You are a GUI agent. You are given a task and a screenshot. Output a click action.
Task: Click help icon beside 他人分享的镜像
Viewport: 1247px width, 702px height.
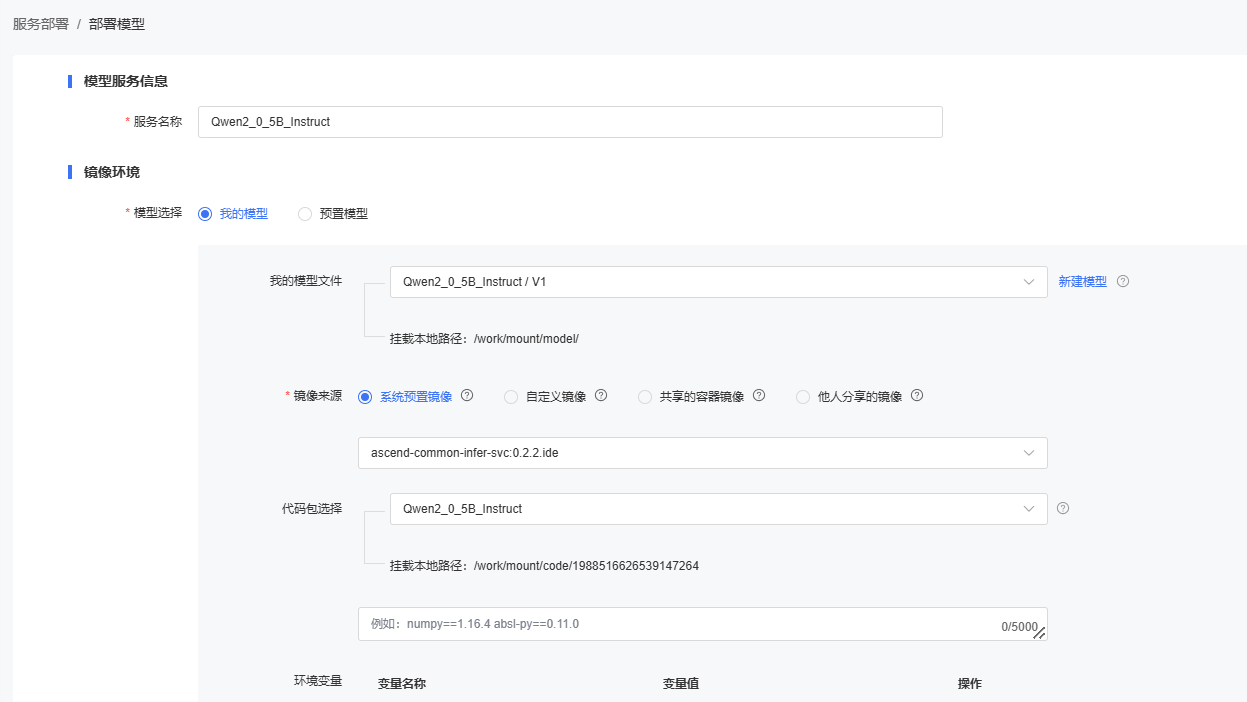pos(917,396)
